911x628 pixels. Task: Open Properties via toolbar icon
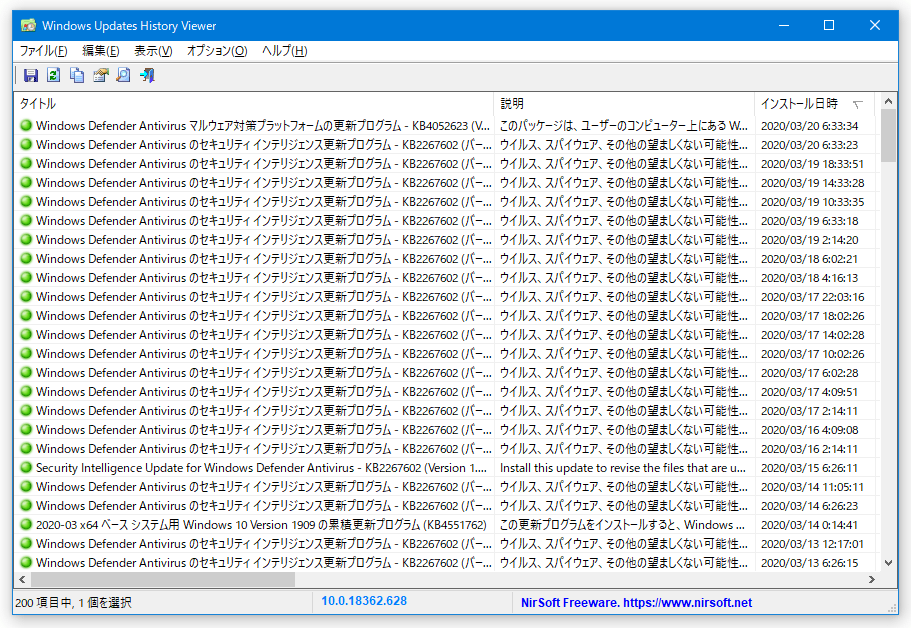click(101, 75)
